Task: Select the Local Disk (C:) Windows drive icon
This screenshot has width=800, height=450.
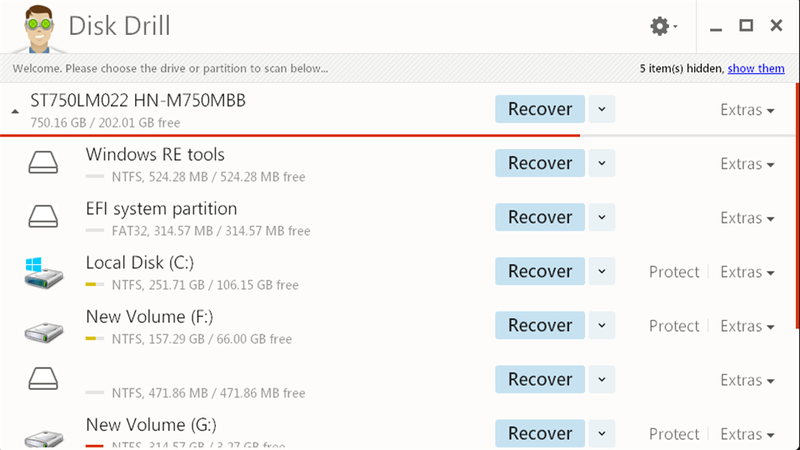Action: point(43,272)
